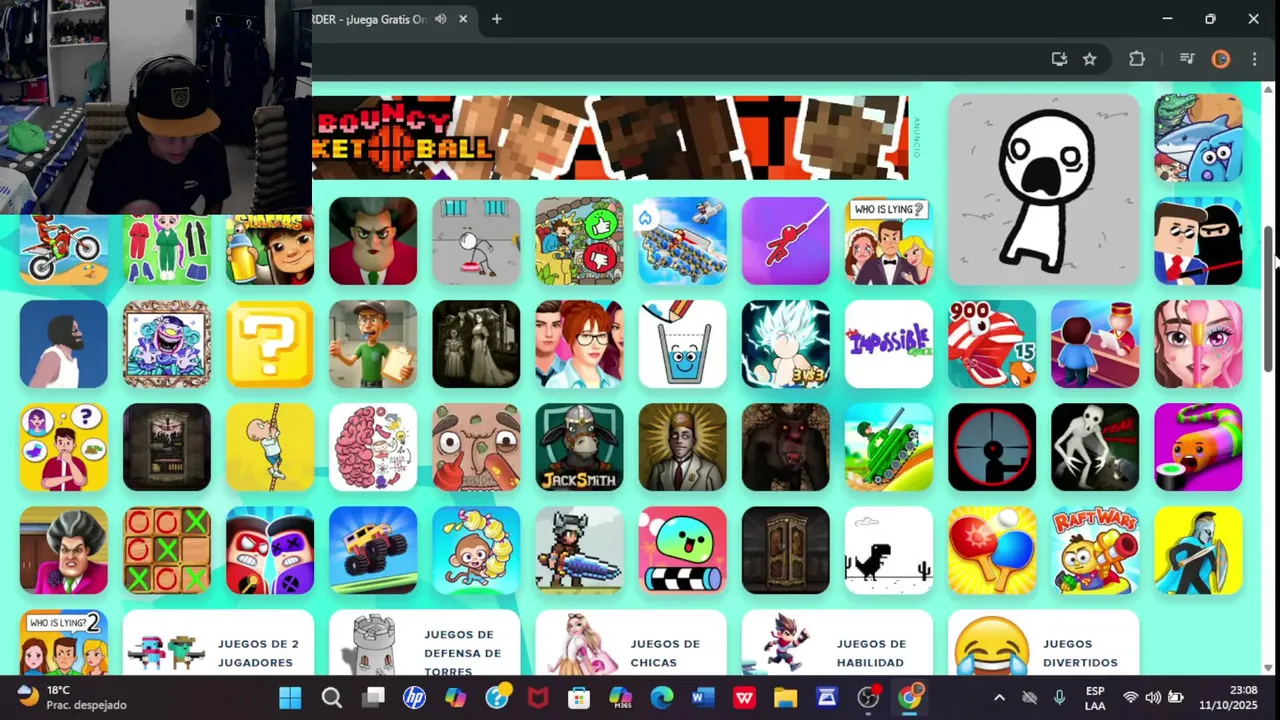Show hidden system tray icons
This screenshot has width=1280, height=720.
(x=999, y=697)
